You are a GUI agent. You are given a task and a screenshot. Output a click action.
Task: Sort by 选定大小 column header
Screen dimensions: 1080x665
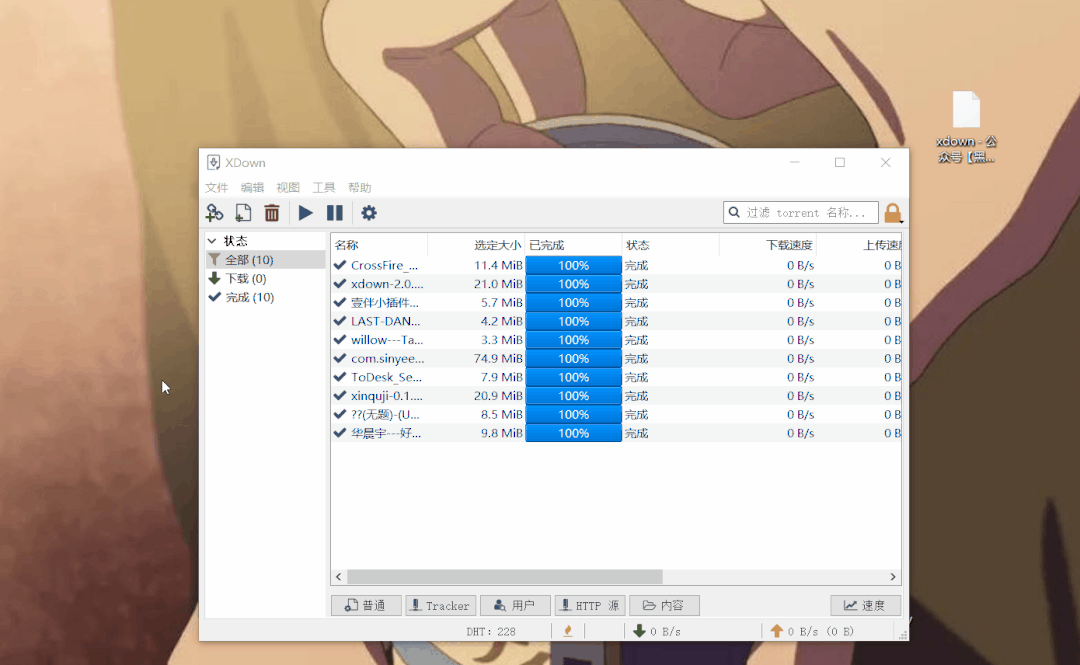477,245
